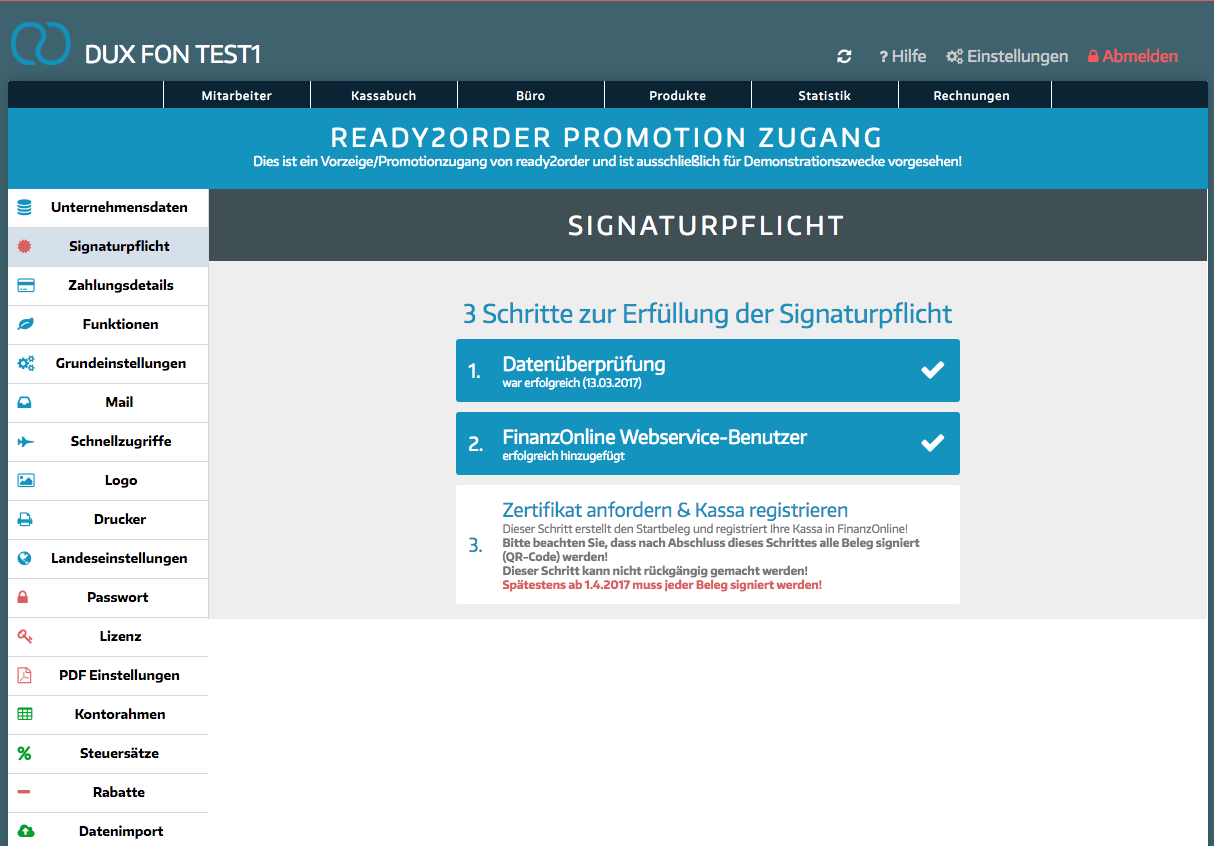Open the Produkte menu
Viewport: 1214px width, 846px height.
pos(678,96)
